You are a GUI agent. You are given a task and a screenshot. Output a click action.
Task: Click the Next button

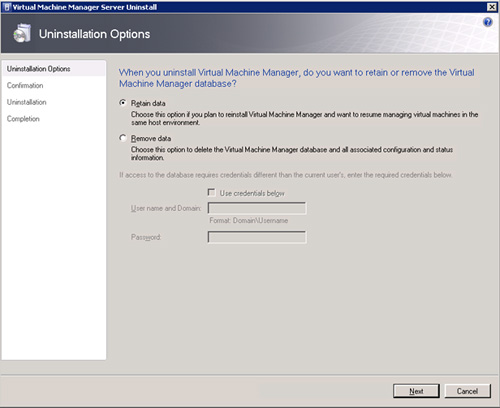(416, 391)
